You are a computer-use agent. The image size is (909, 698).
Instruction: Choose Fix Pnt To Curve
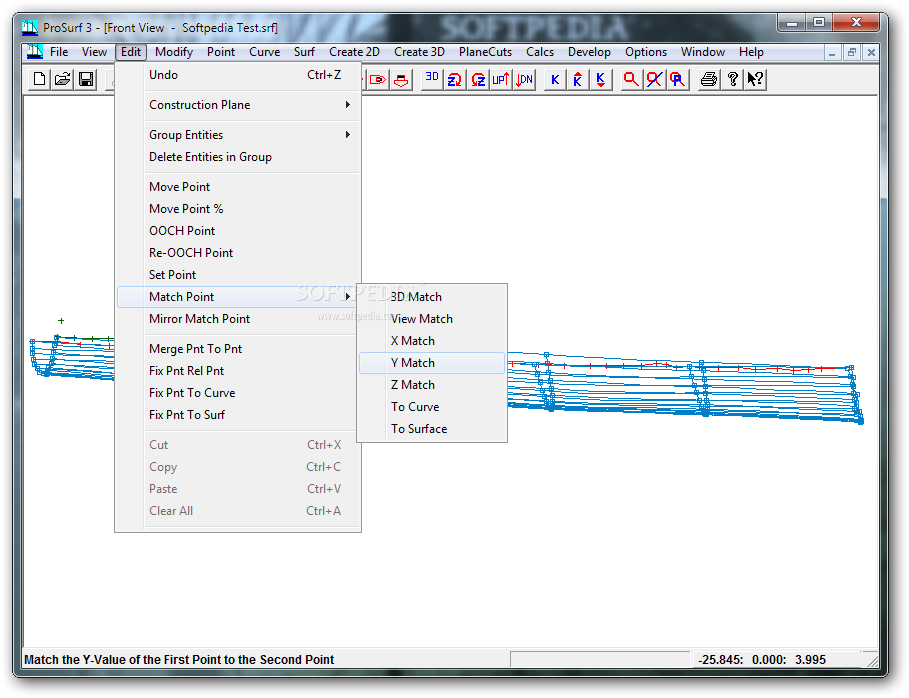[x=238, y=393]
